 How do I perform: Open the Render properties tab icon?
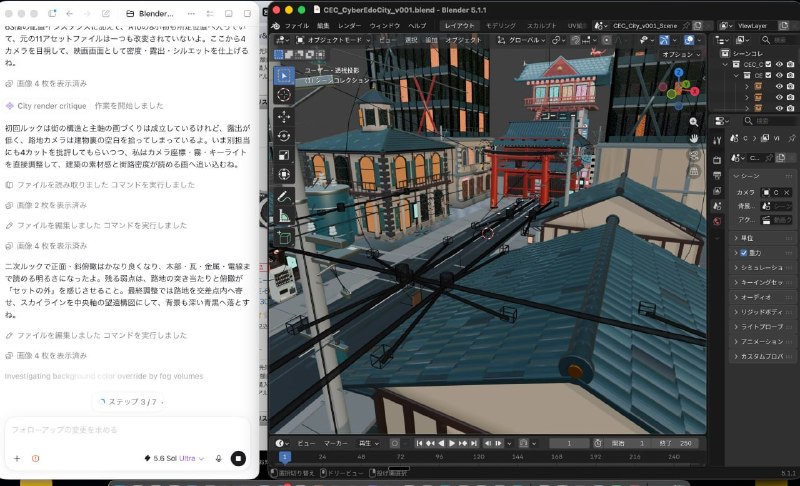(x=717, y=160)
